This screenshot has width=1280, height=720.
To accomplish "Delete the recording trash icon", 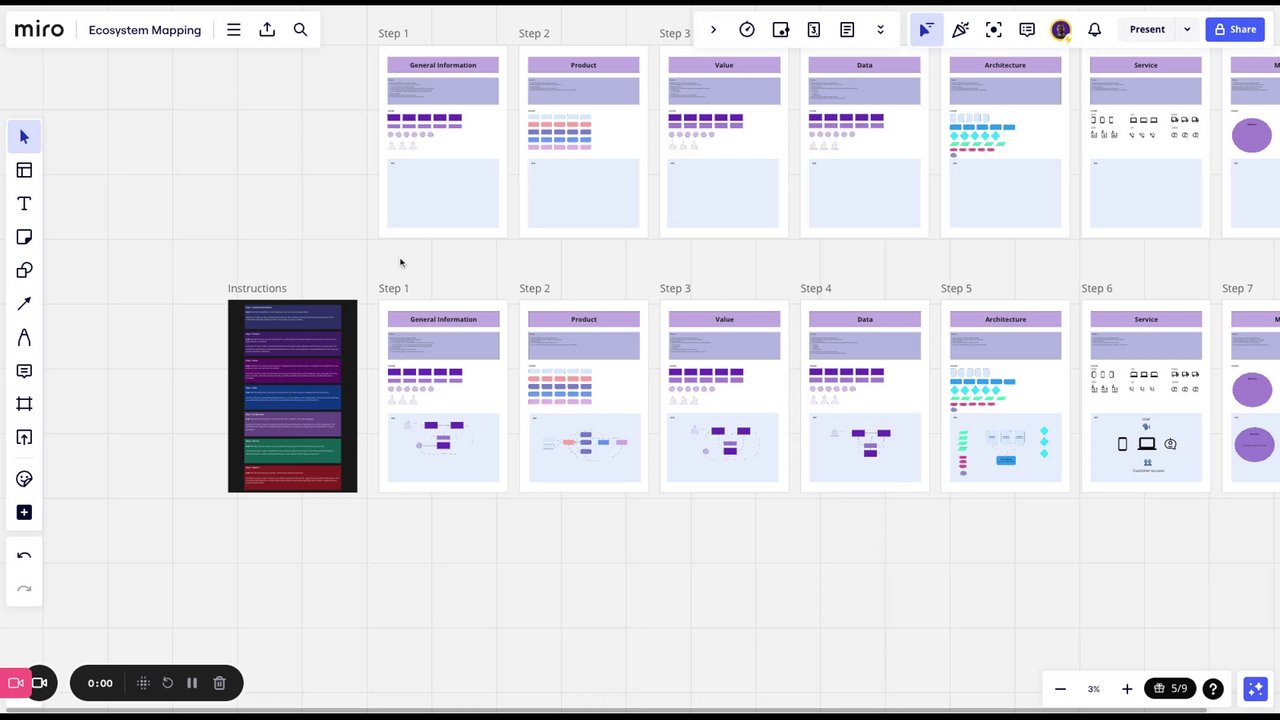I will [219, 683].
